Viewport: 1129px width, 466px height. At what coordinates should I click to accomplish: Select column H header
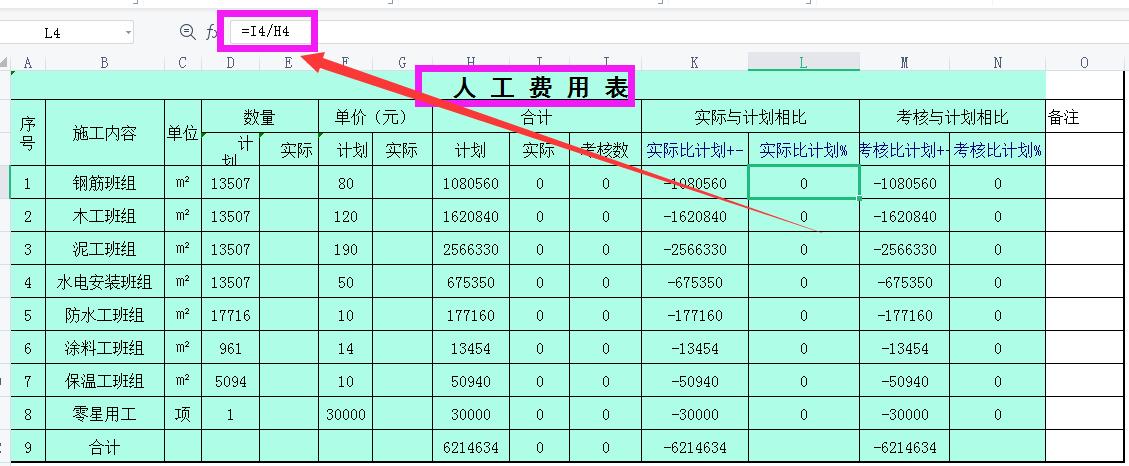coord(471,63)
